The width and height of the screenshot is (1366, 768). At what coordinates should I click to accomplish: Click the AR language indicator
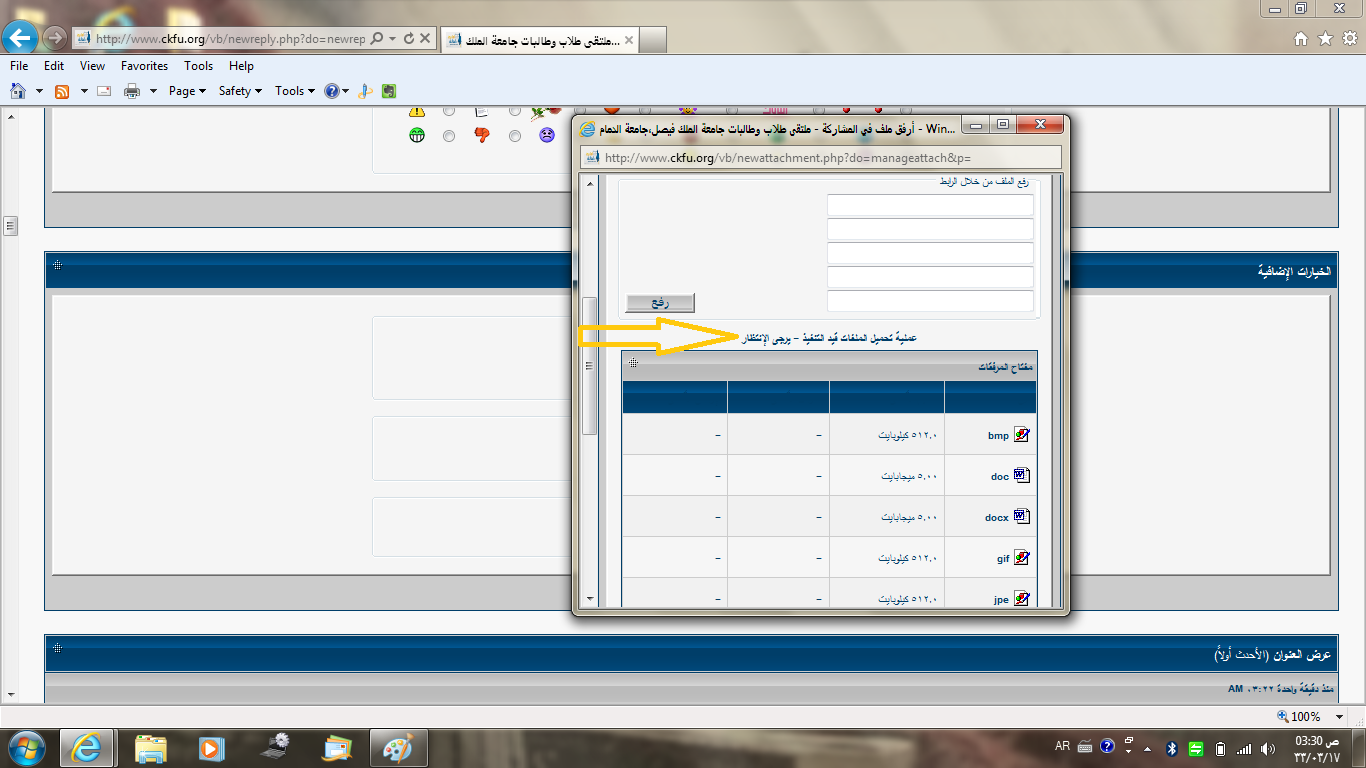tap(1062, 747)
